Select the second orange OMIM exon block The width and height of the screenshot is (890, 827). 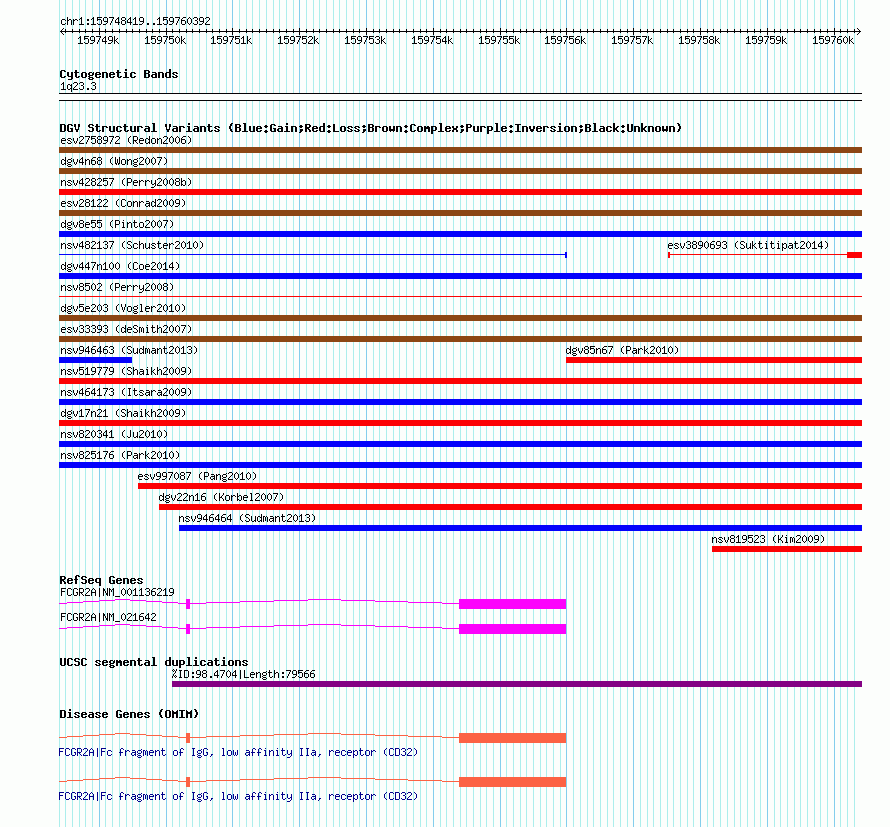pos(513,782)
